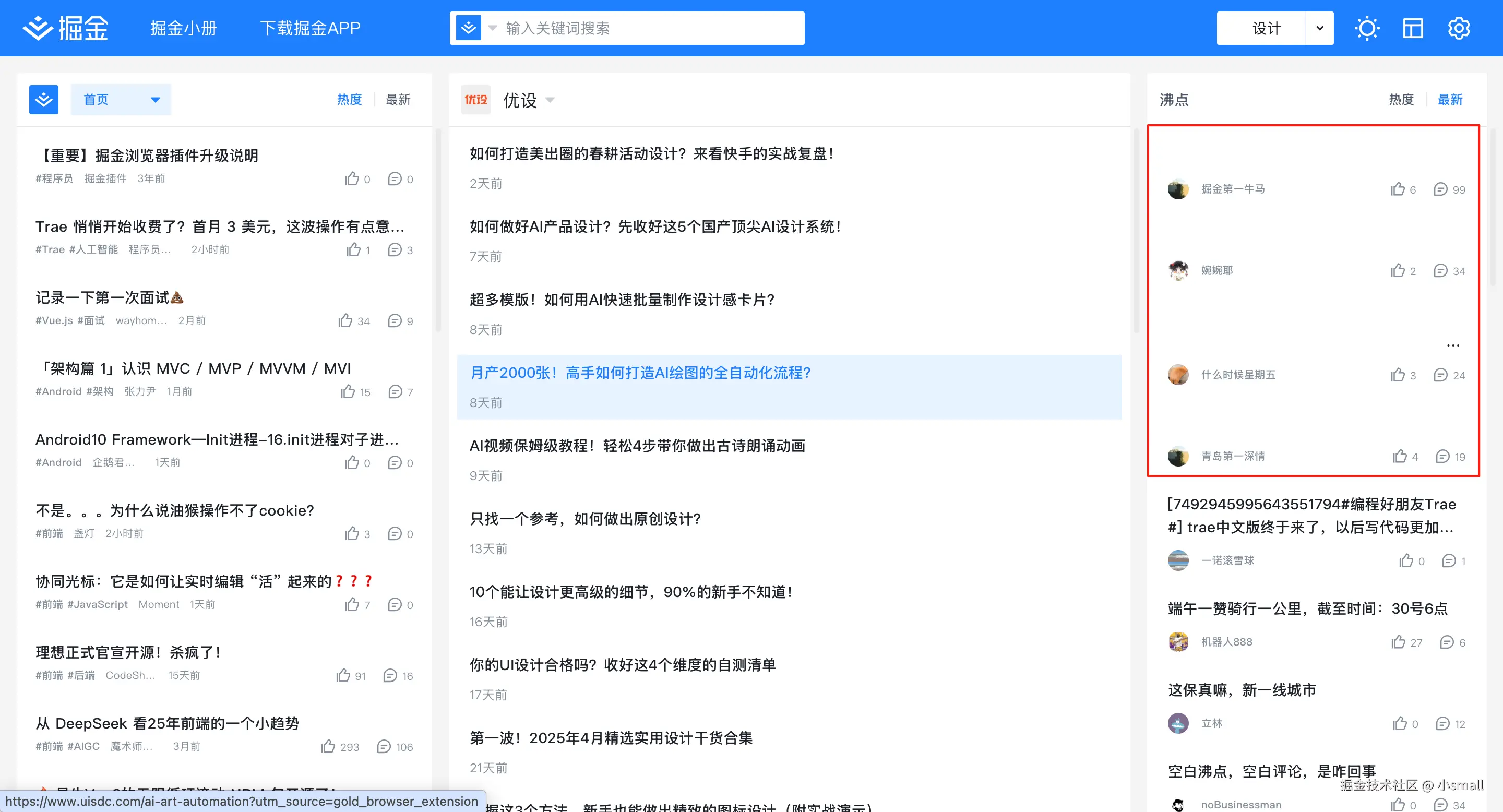The width and height of the screenshot is (1503, 812).
Task: Click the orange 优设 site icon in feed header
Action: coord(476,100)
